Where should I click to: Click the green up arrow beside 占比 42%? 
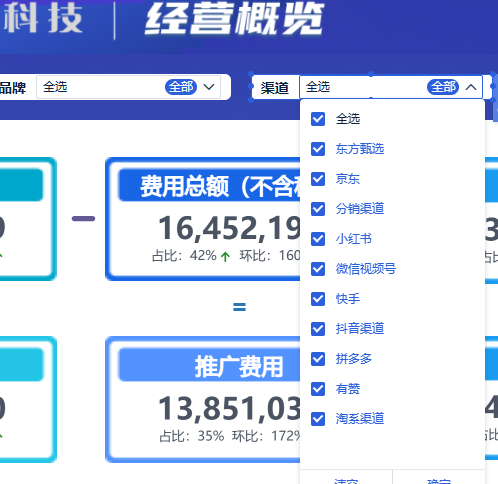[x=225, y=256]
